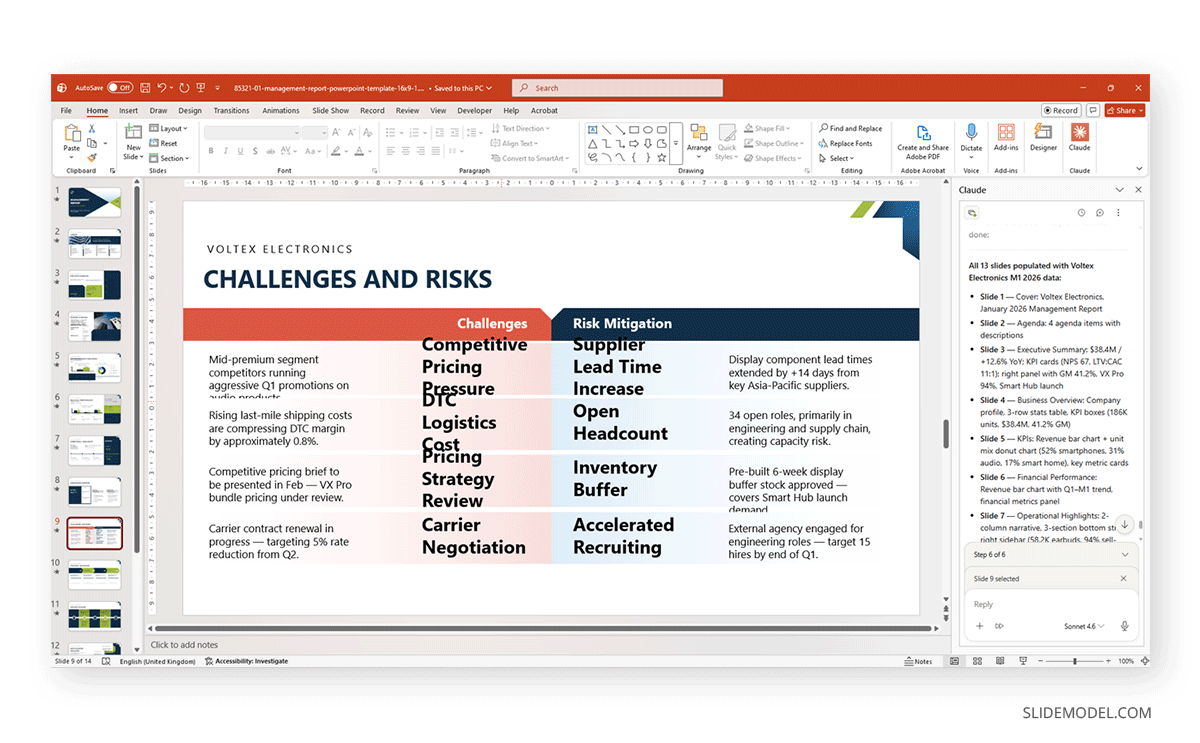Click the Reply input field in Claude pane
This screenshot has width=1200, height=743.
1052,604
